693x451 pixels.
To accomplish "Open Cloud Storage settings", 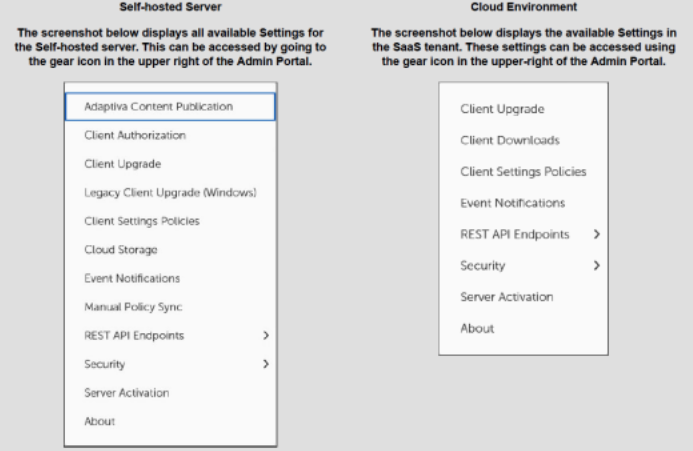I will (121, 249).
